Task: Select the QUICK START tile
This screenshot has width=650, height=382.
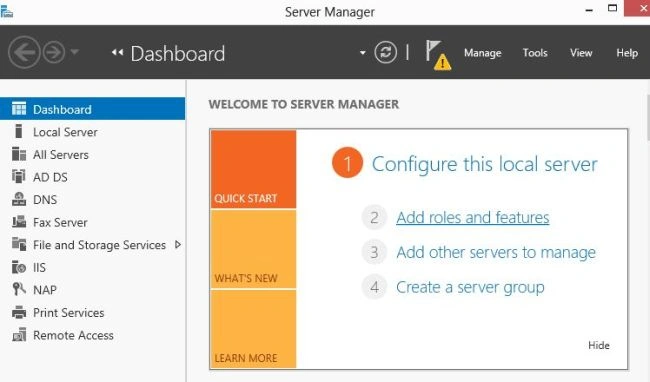Action: pos(253,169)
